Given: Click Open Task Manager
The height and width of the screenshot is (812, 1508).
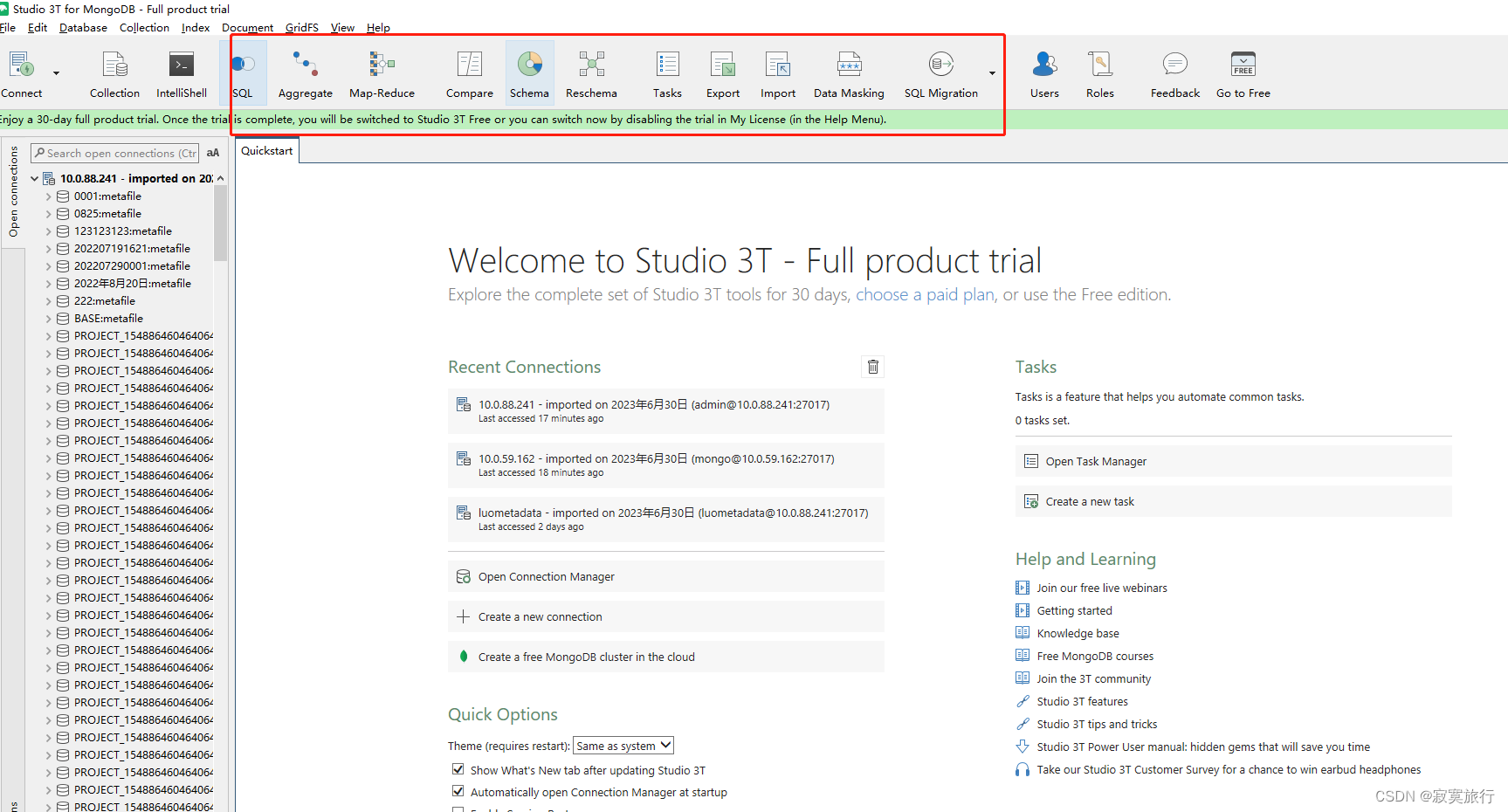Looking at the screenshot, I should coord(1233,461).
